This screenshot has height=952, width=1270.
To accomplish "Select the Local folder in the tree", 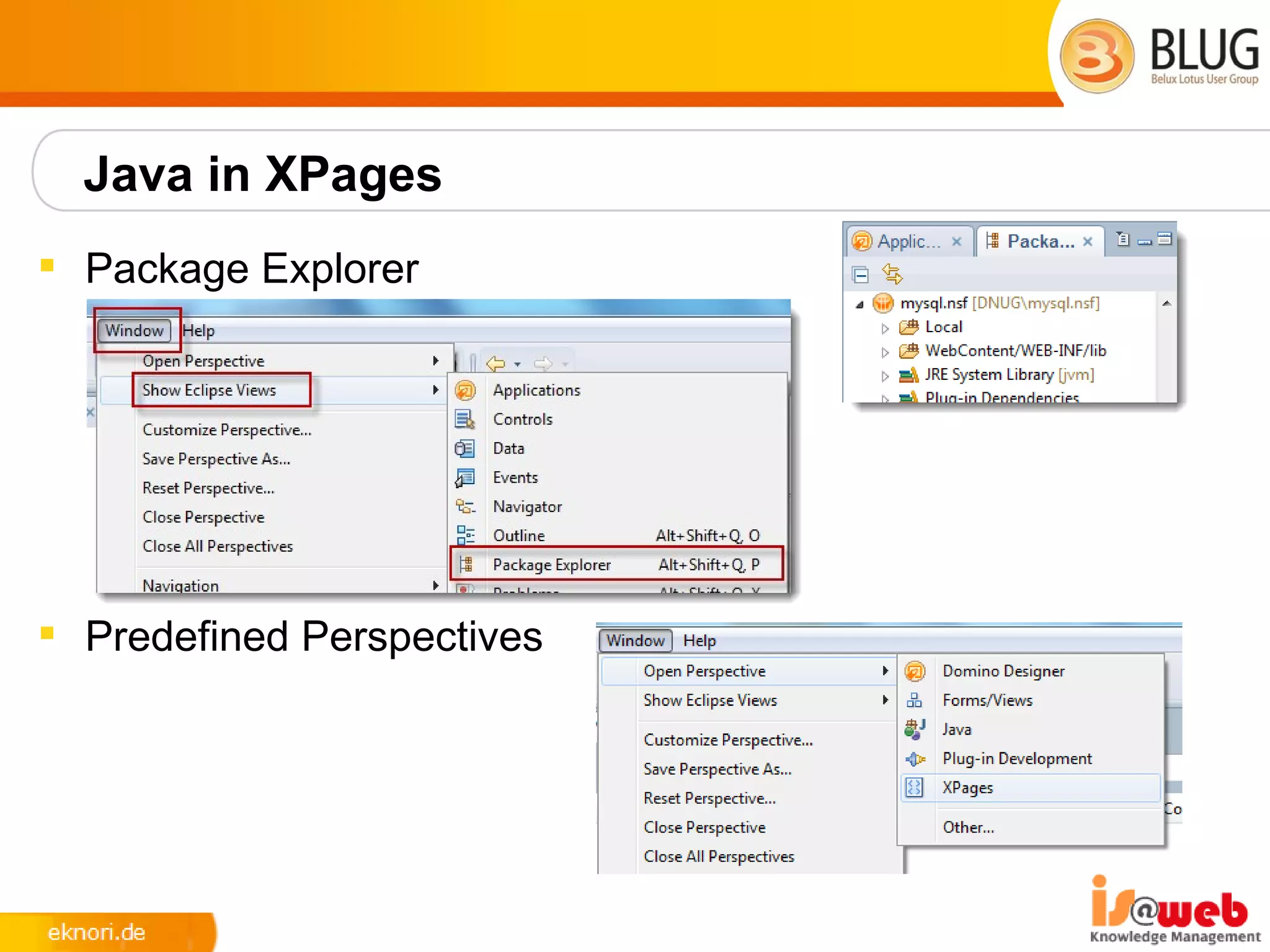I will [x=931, y=327].
